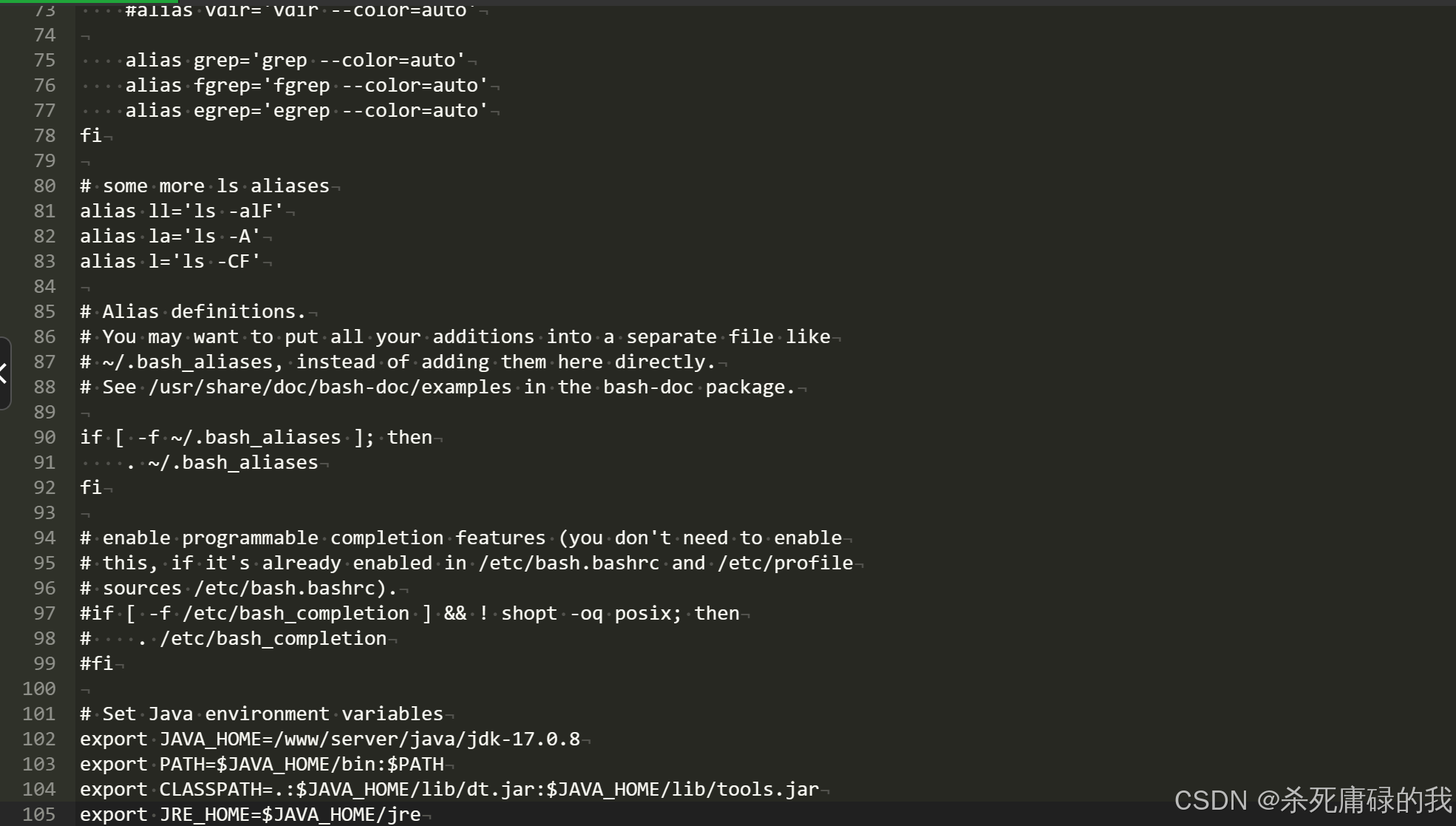Click line number 97 in the gutter
Image resolution: width=1456 pixels, height=826 pixels.
pos(44,613)
